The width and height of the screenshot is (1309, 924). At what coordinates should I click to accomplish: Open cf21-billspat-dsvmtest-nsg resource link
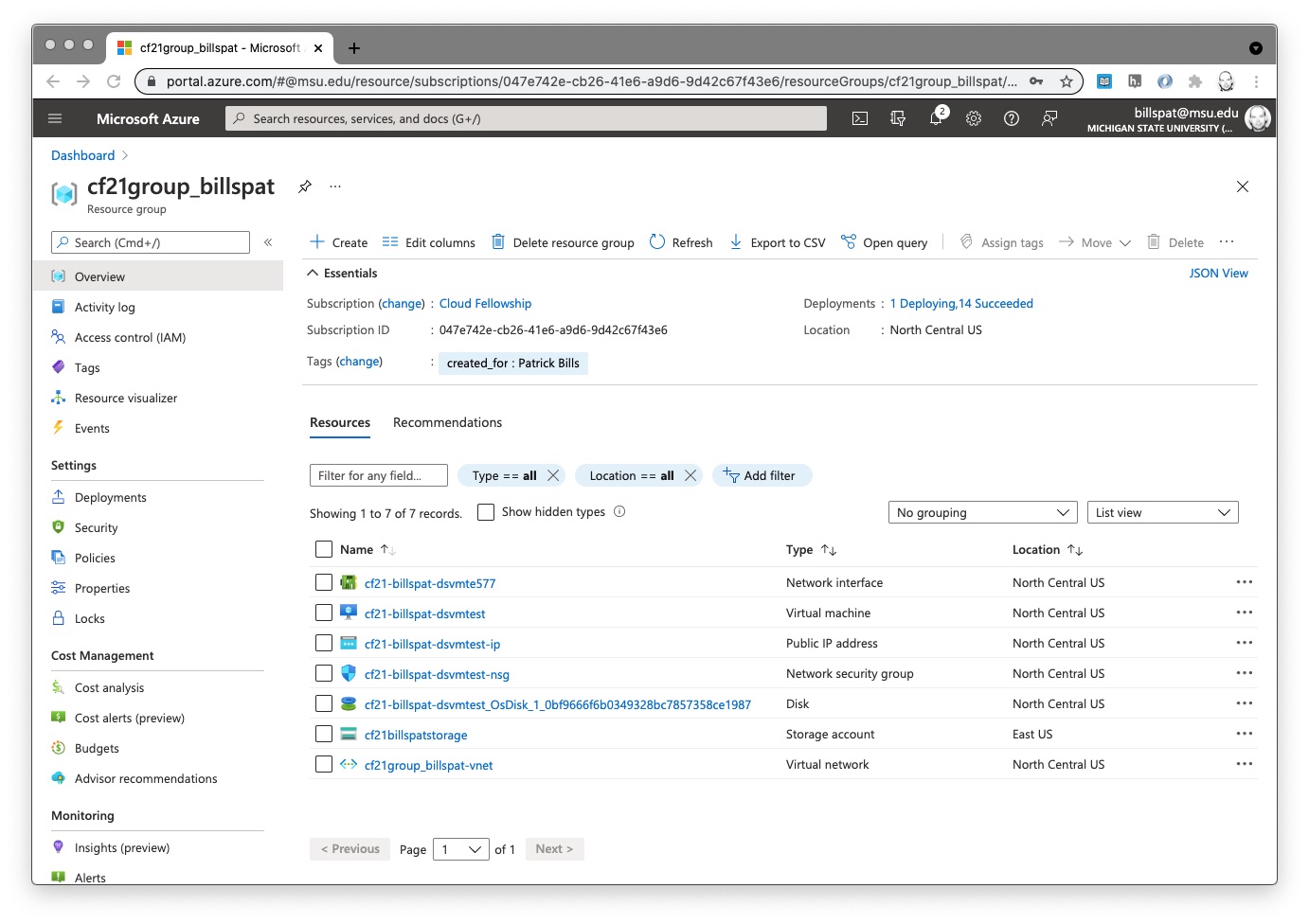click(x=437, y=674)
